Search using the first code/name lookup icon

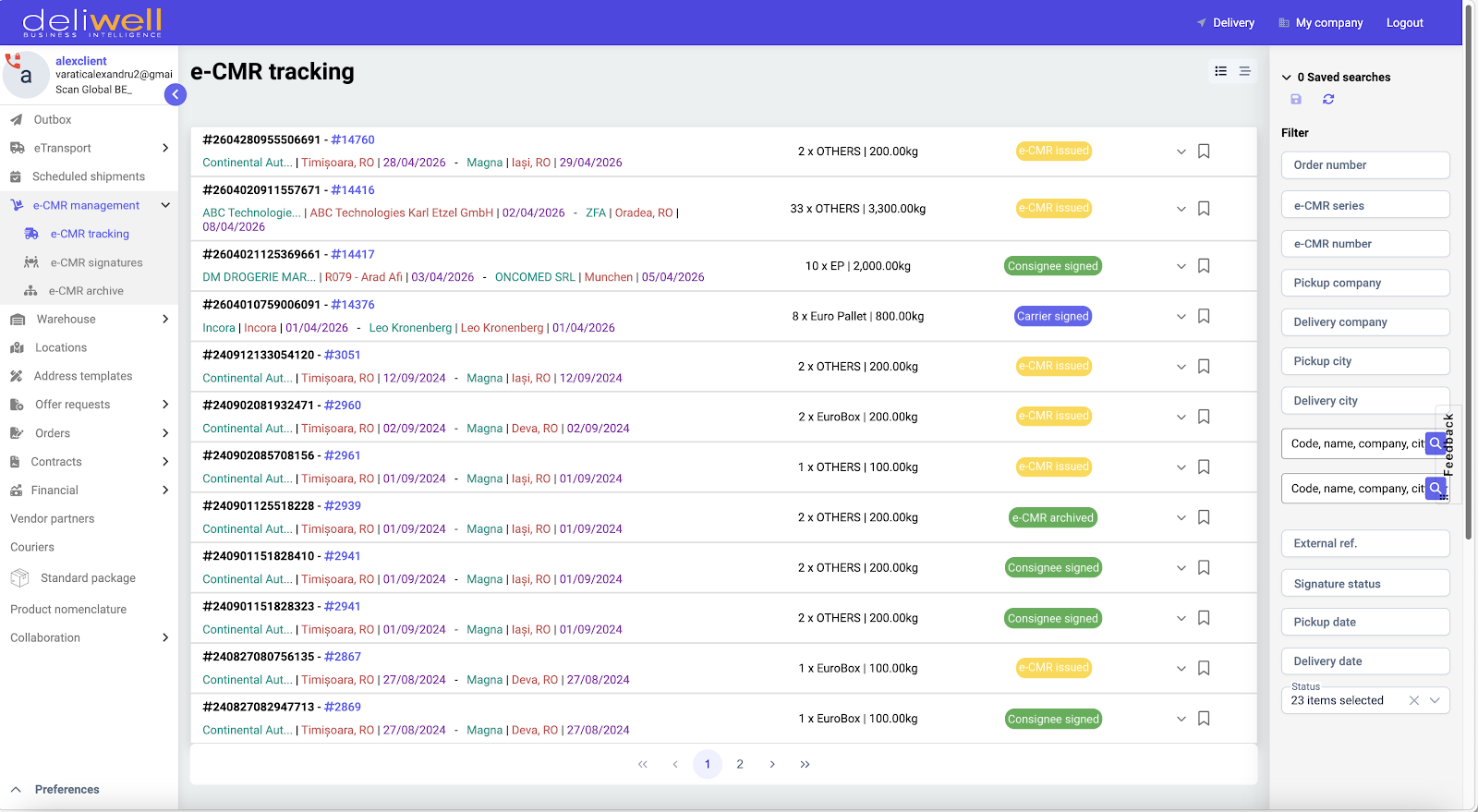click(x=1436, y=443)
